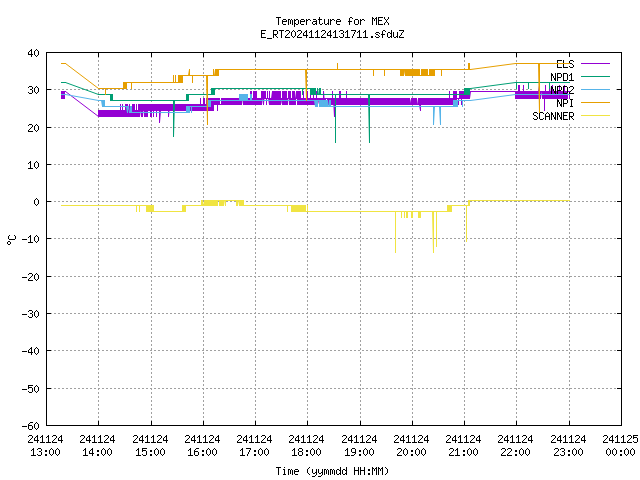
Task: Click the y-axis label -10
Action: pos(31,239)
